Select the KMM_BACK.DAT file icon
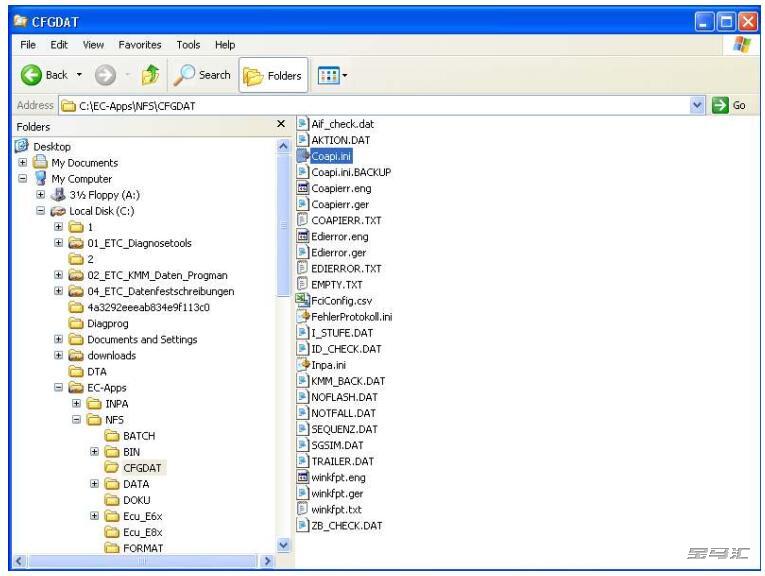The image size is (765, 576). (303, 381)
